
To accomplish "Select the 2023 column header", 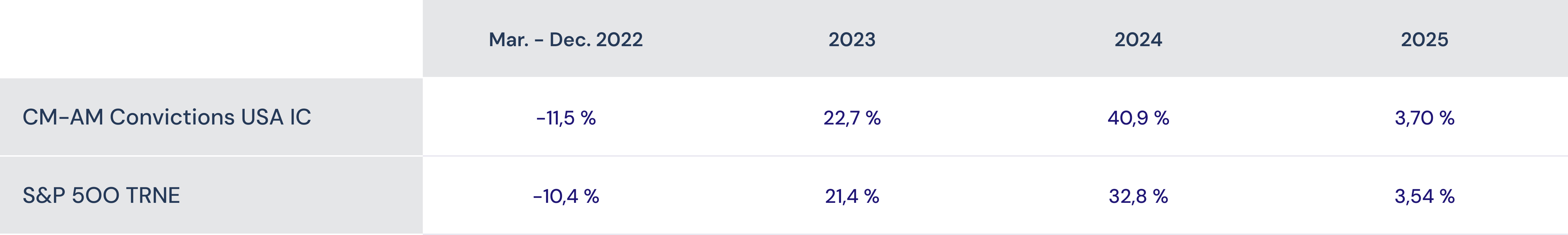I will click(x=852, y=40).
